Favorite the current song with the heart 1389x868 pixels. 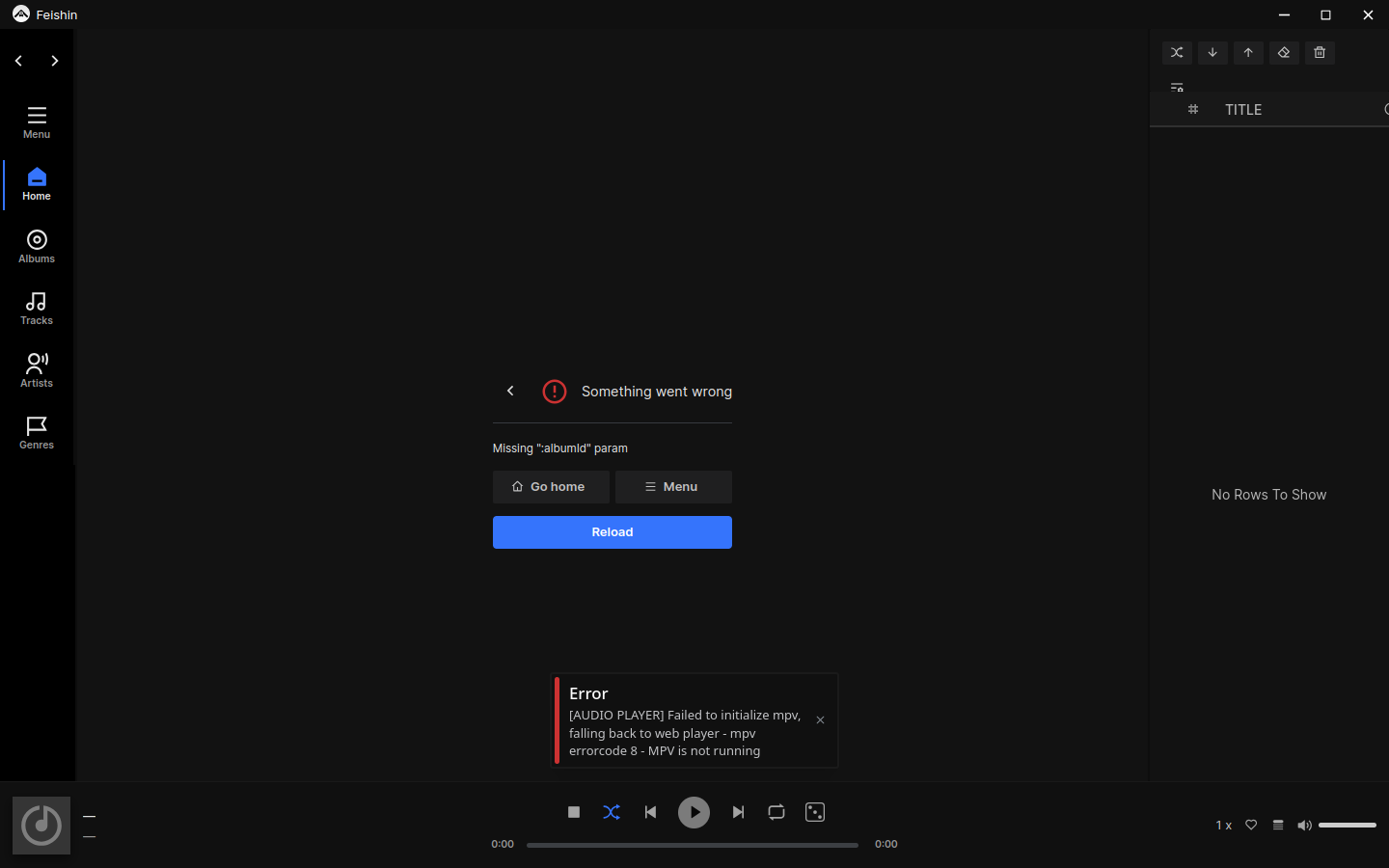point(1251,825)
